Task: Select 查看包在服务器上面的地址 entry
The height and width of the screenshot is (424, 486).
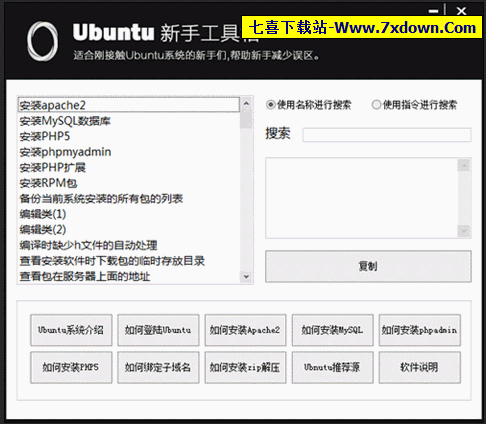Action: click(129, 276)
